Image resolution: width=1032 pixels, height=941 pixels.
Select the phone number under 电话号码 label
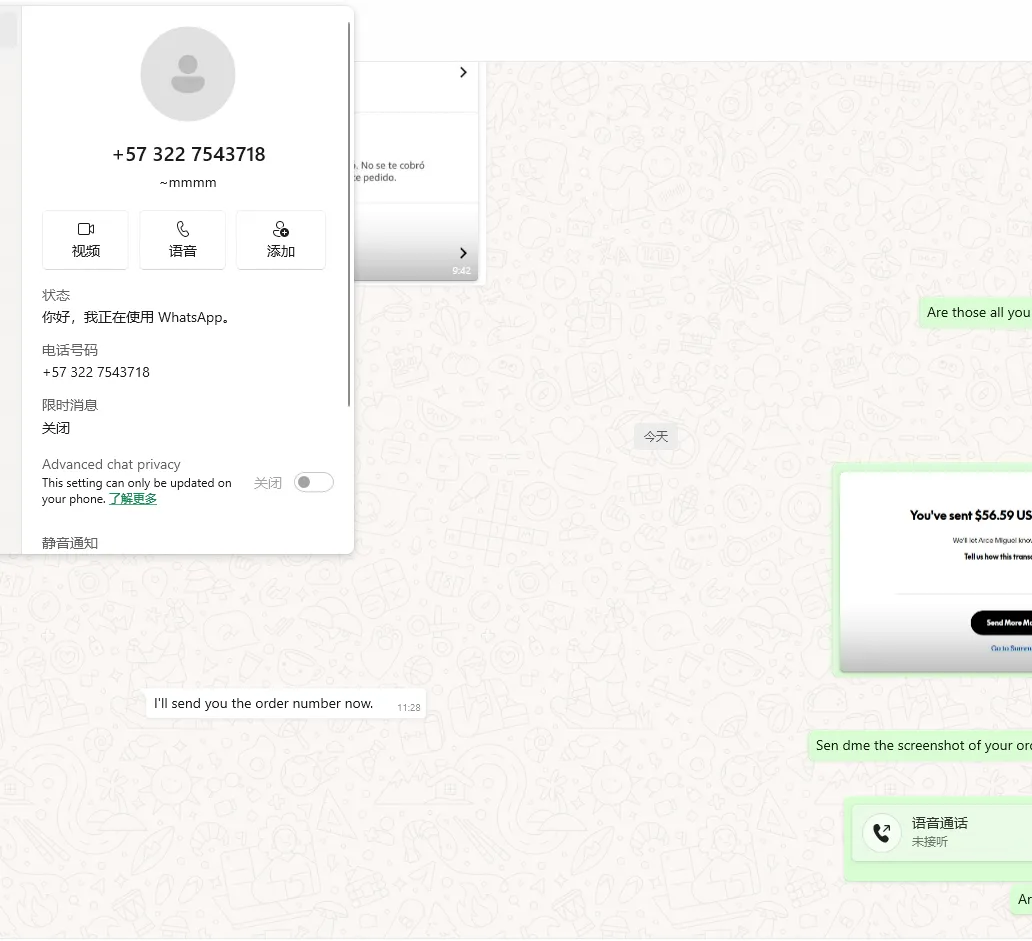click(x=96, y=372)
